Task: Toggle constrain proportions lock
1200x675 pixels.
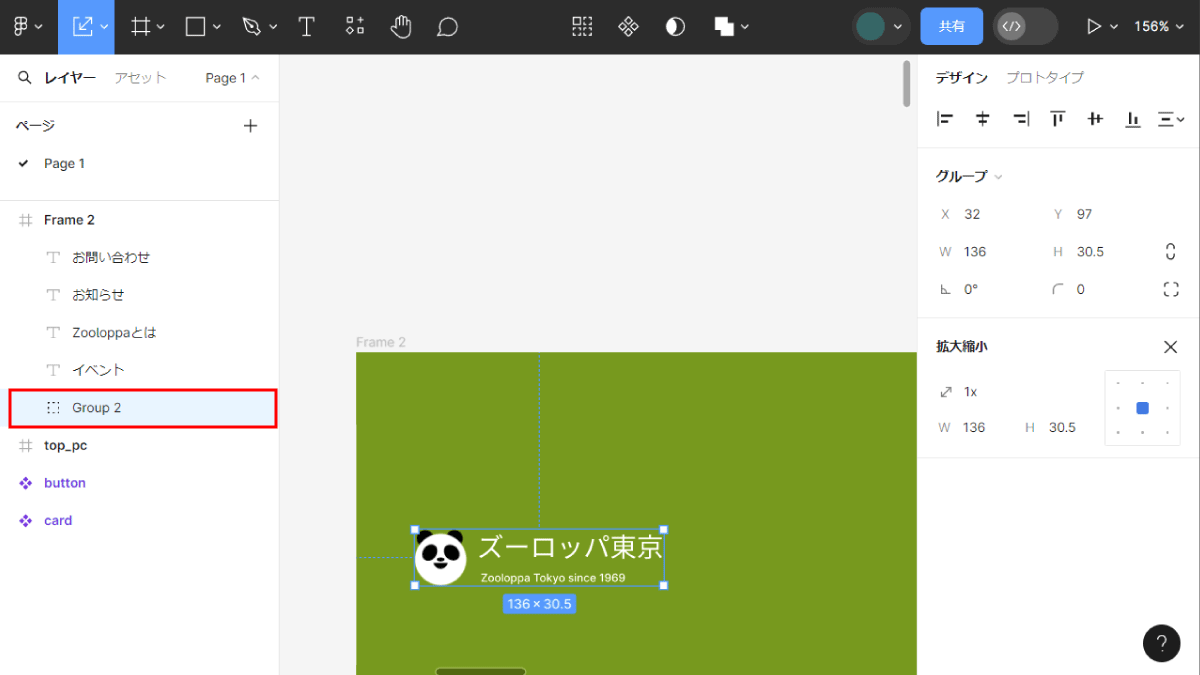Action: coord(1171,252)
